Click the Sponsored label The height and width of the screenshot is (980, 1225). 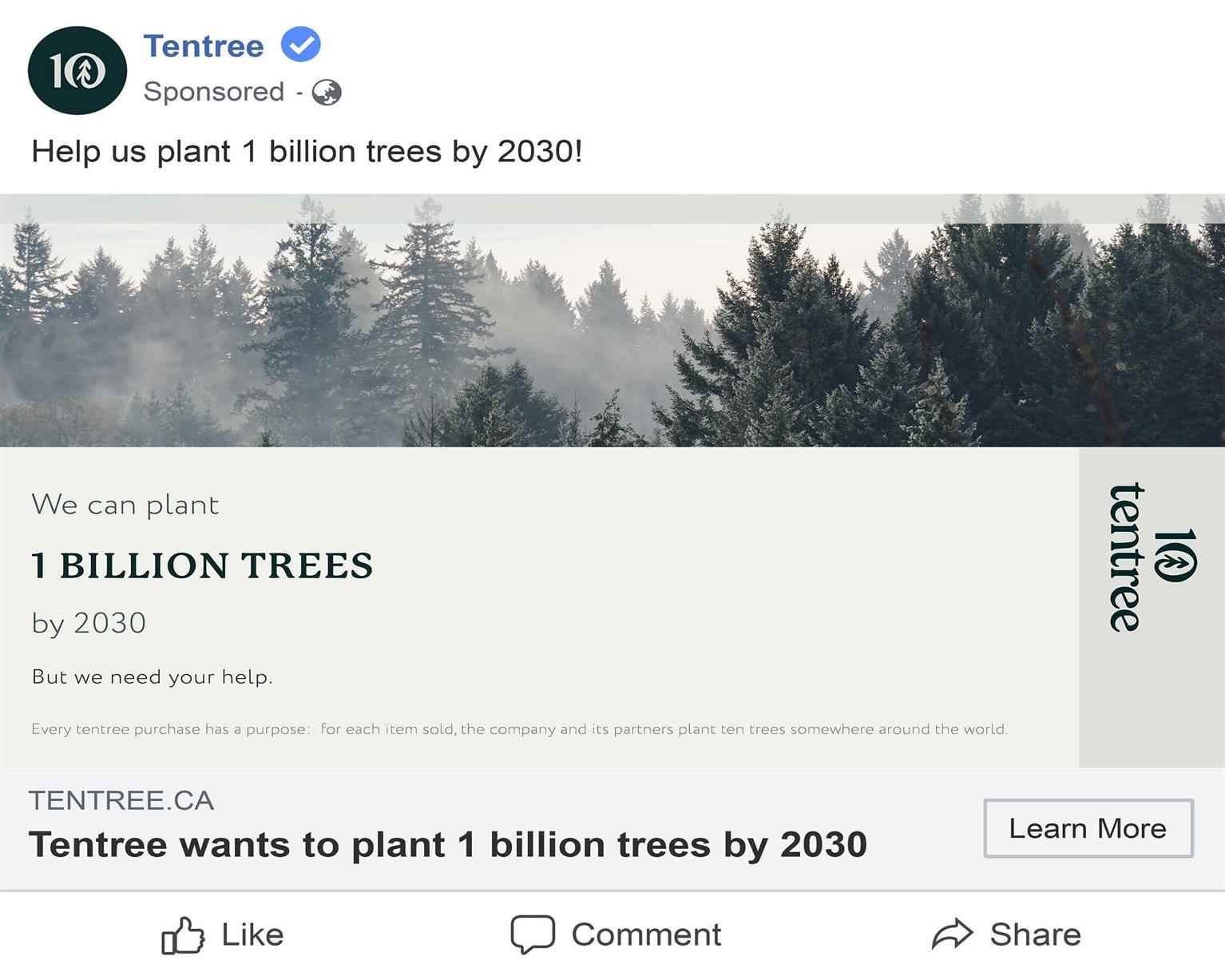click(214, 92)
